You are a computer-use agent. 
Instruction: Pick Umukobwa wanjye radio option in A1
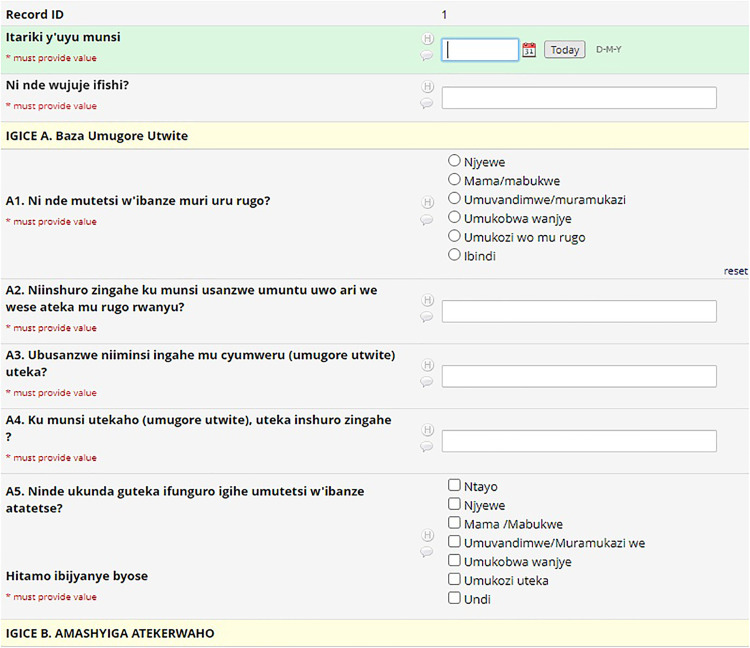pyautogui.click(x=454, y=217)
